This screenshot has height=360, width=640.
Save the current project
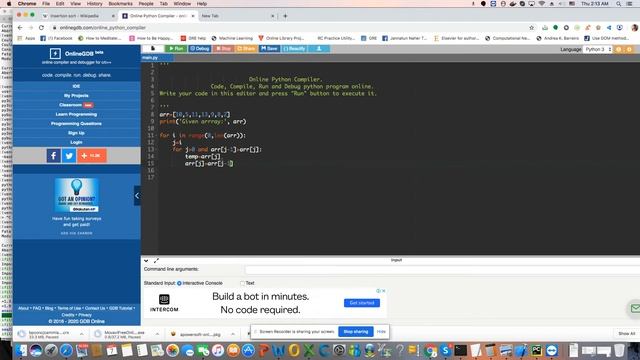click(269, 49)
